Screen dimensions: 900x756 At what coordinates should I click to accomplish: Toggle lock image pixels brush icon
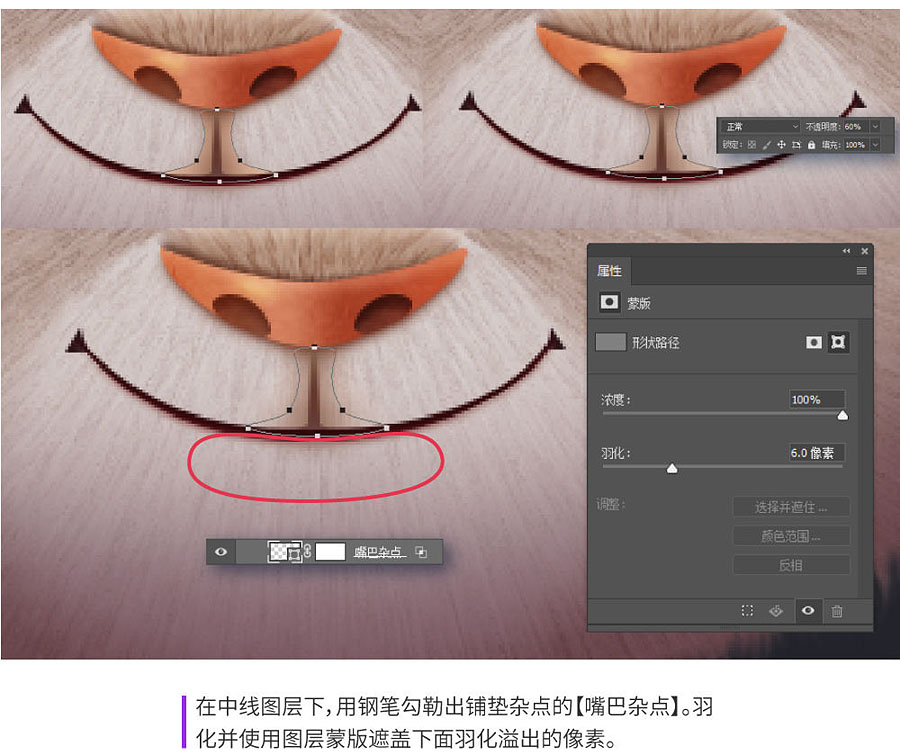(767, 145)
